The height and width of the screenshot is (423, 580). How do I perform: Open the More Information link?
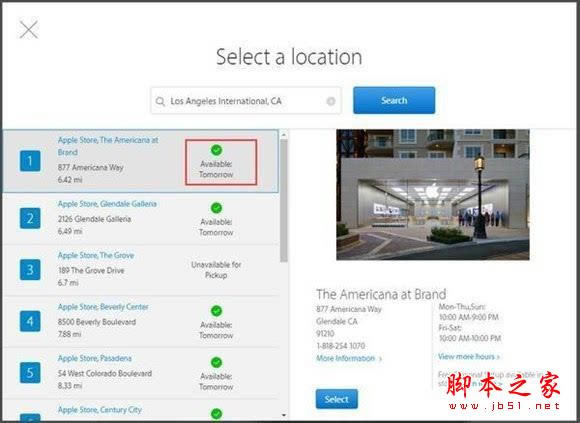coord(349,358)
